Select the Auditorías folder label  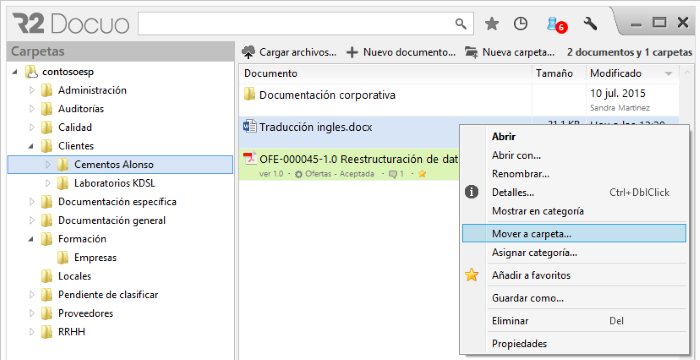(x=81, y=109)
